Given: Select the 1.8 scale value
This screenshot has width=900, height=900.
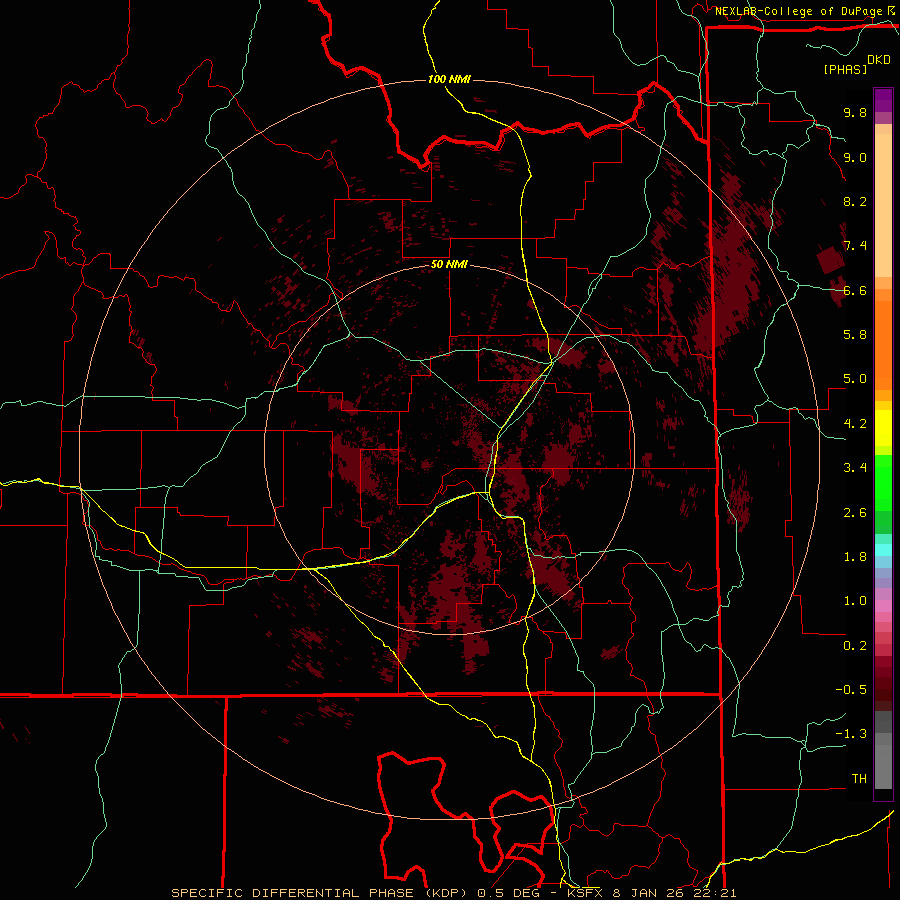Looking at the screenshot, I should 855,557.
